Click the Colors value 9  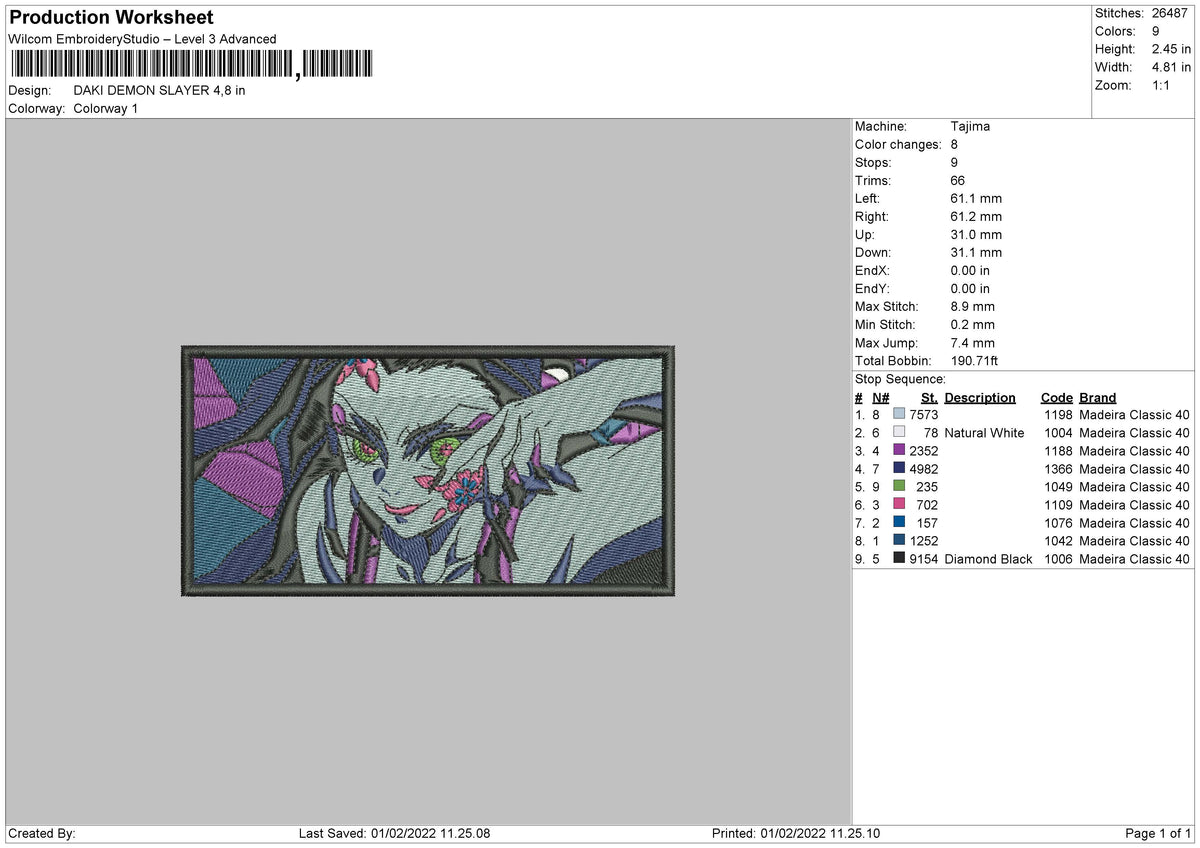(1157, 31)
